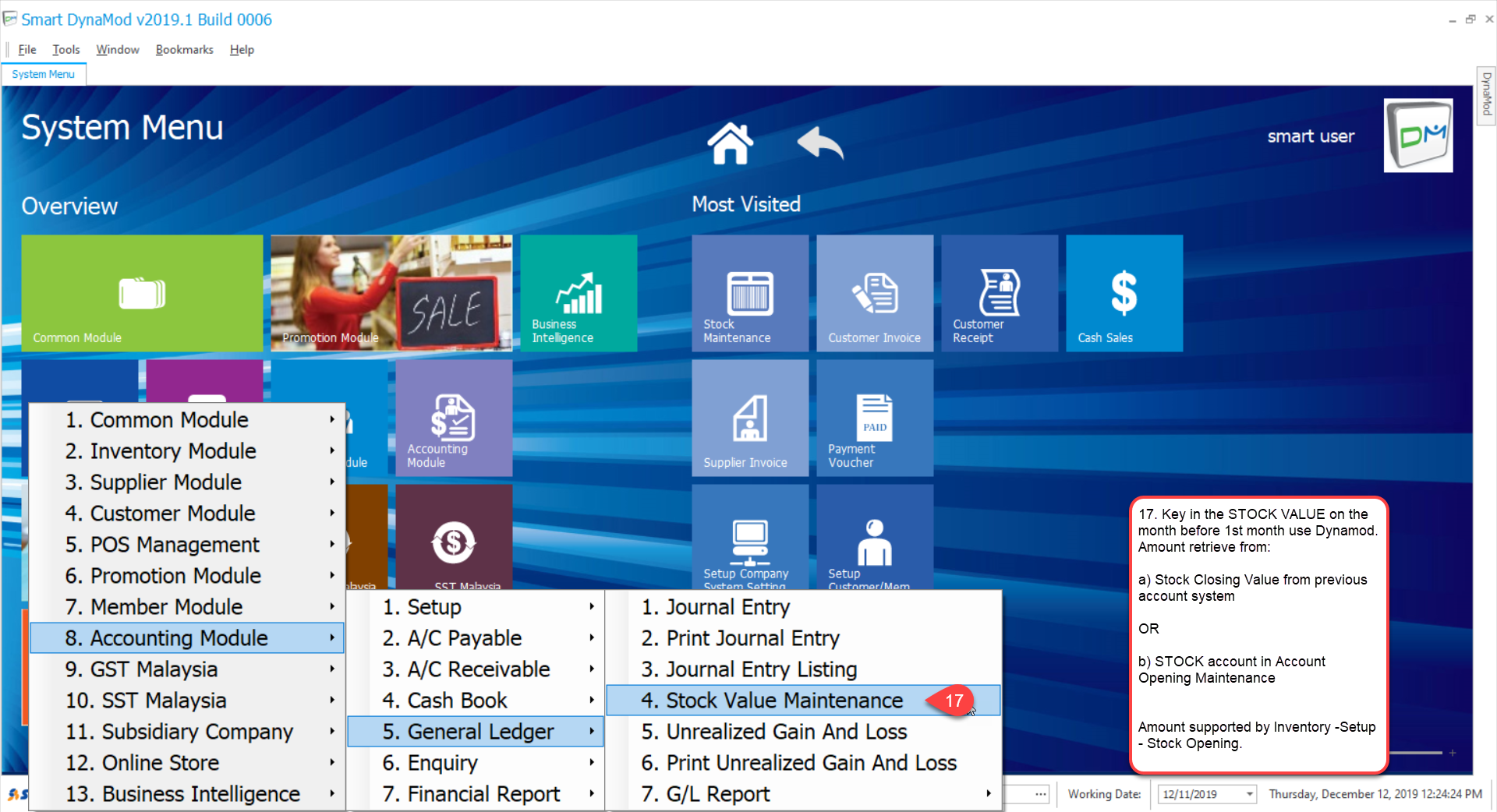Open the Bookmarks menu
This screenshot has width=1497, height=812.
coord(184,49)
